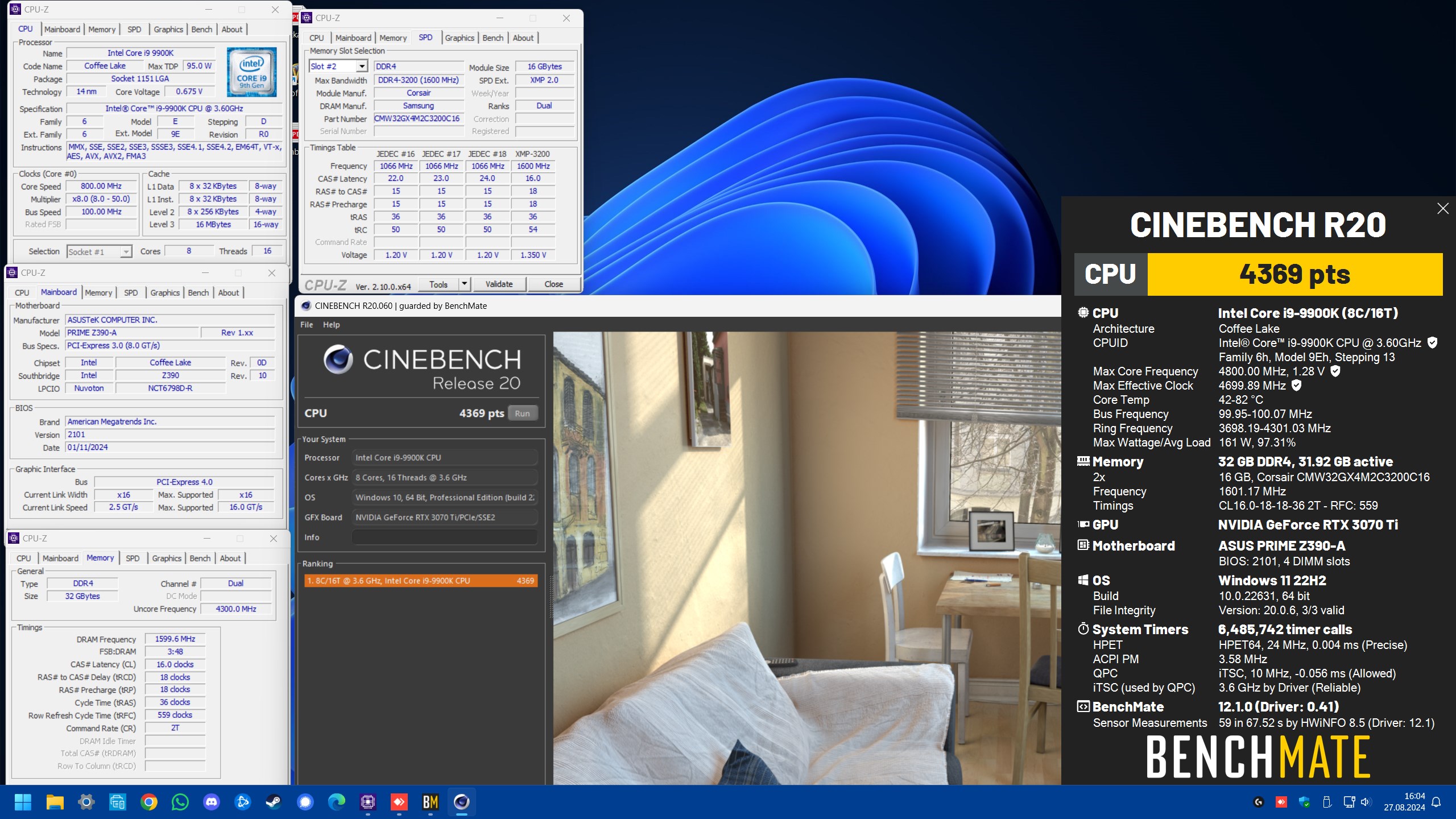The height and width of the screenshot is (819, 1456).
Task: Open Discord from the taskbar
Action: 212,802
